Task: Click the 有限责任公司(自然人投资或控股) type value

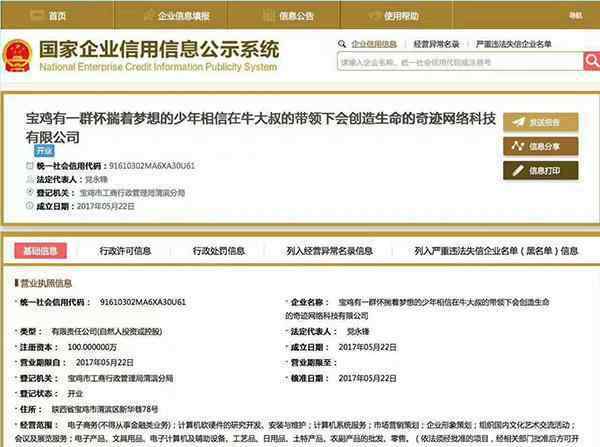Action: 107,331
